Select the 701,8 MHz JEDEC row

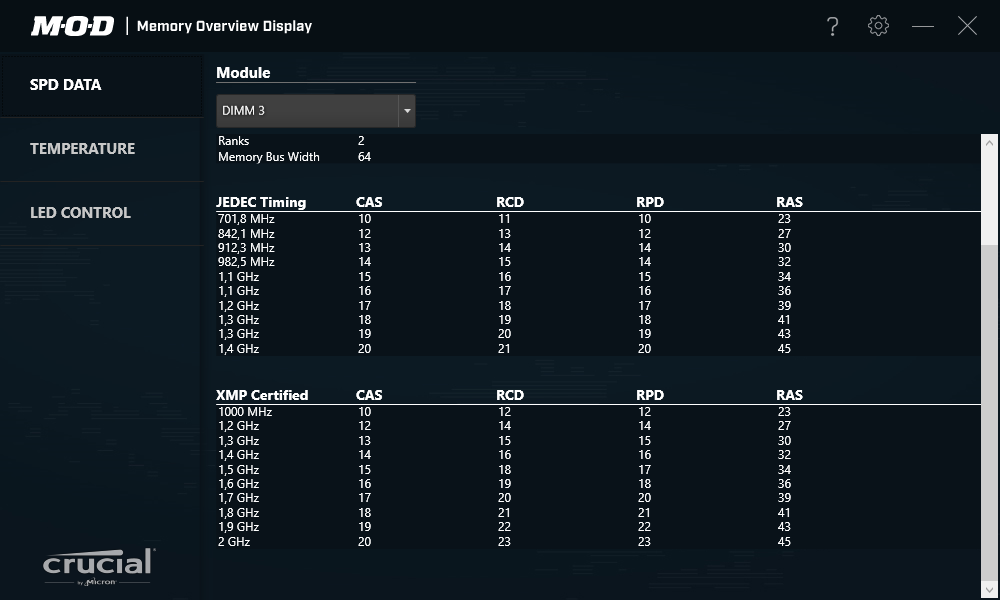click(246, 218)
